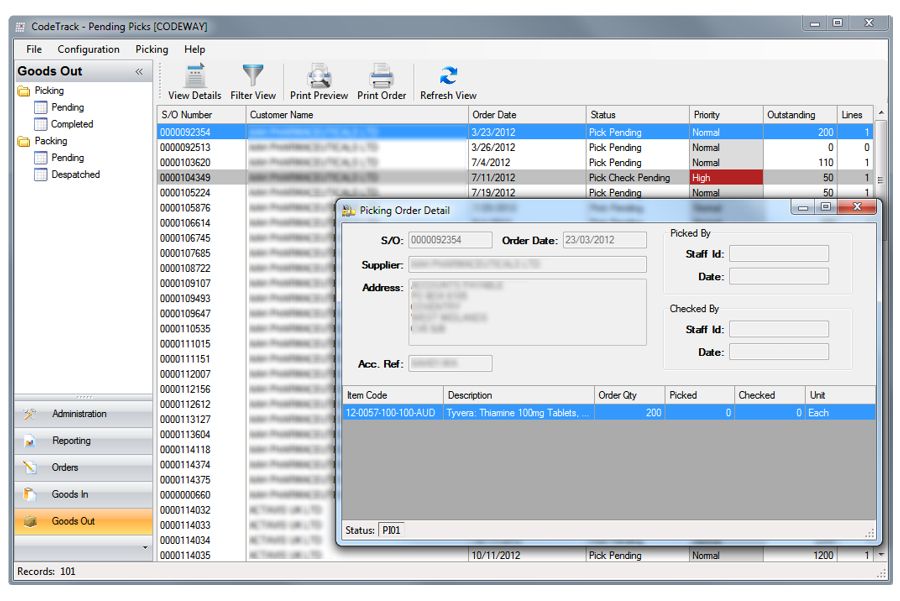The image size is (900, 601).
Task: Refresh the view using Refresh View icon
Action: coord(448,76)
